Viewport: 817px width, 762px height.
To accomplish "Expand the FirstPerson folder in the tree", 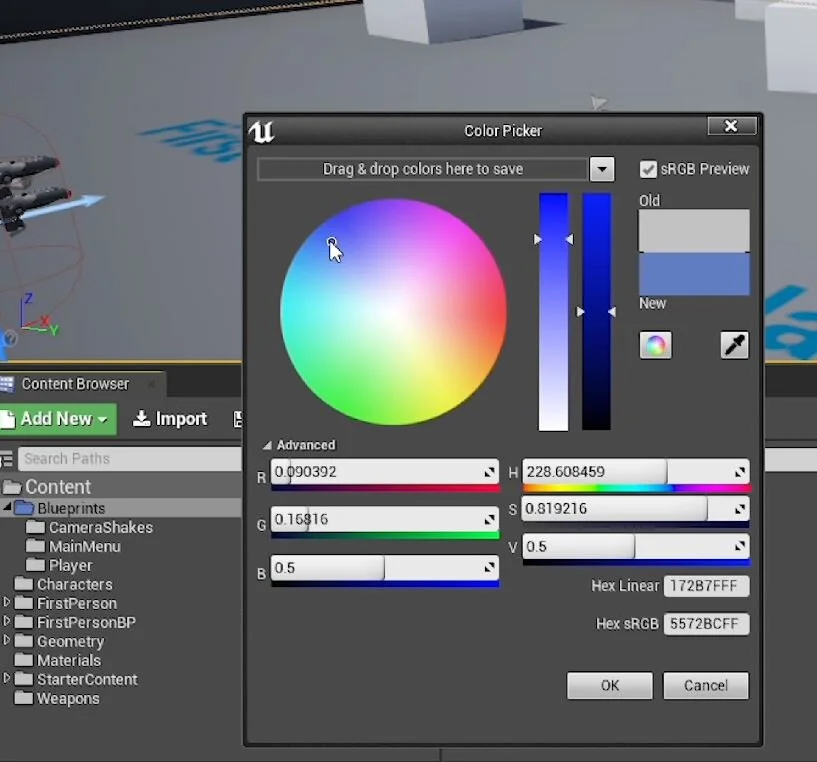I will click(x=6, y=603).
